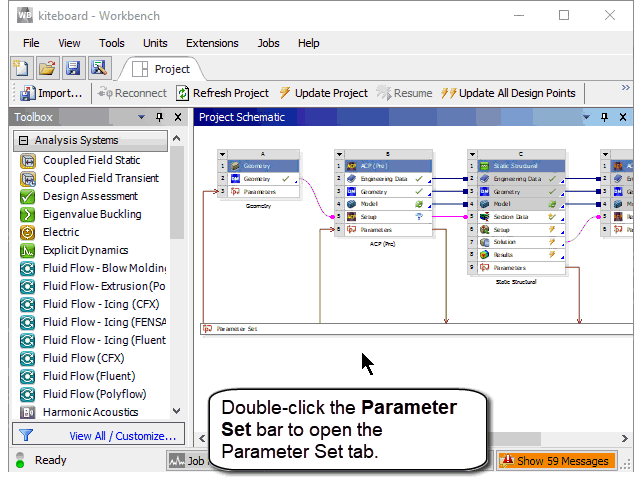Create a new project with the New icon
This screenshot has width=642, height=480.
click(x=21, y=68)
